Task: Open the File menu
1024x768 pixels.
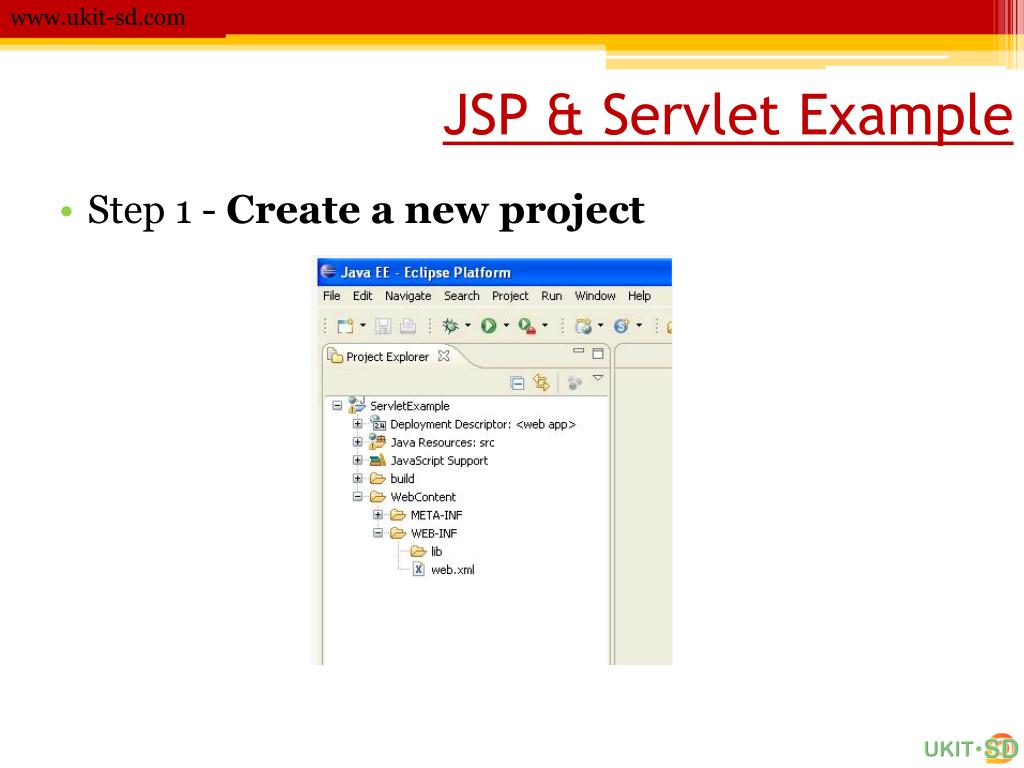Action: click(332, 296)
